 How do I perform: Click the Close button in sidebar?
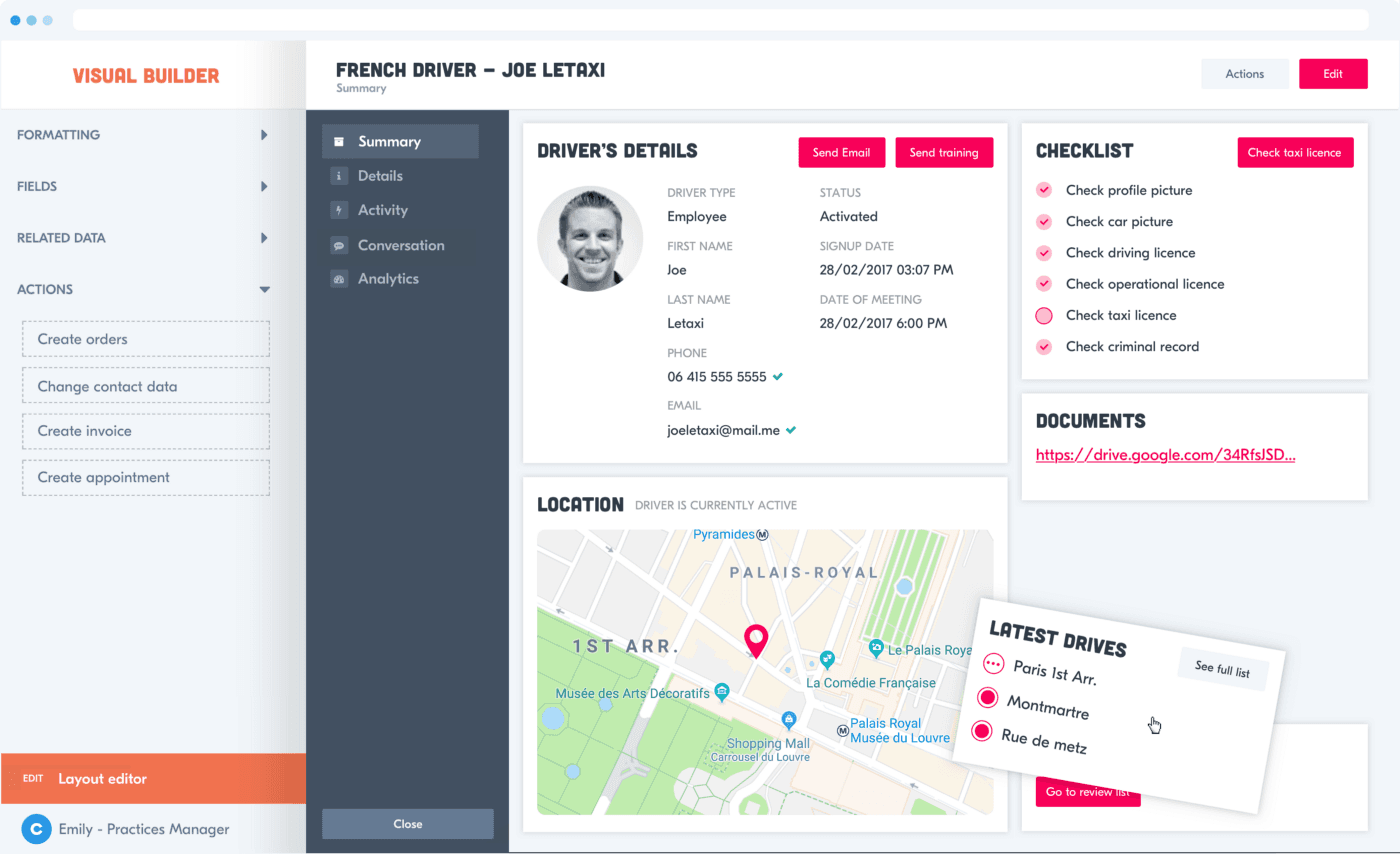408,824
